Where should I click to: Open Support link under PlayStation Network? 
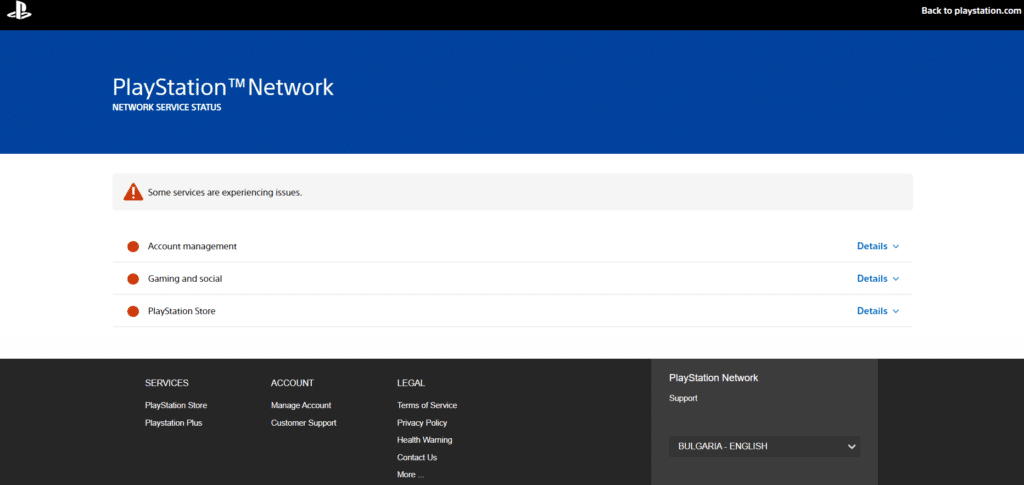(x=683, y=398)
